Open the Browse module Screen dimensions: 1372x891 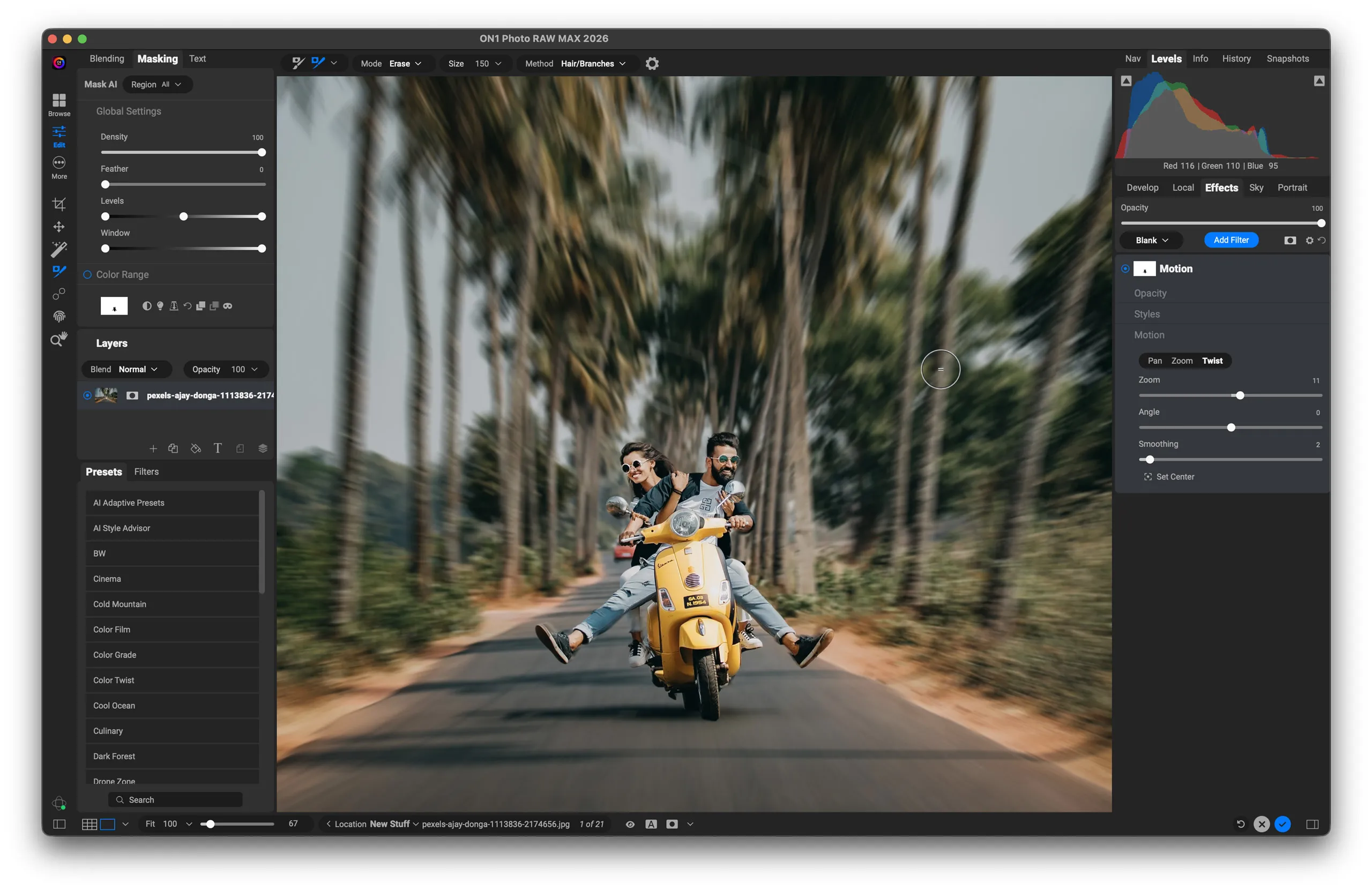[x=58, y=105]
